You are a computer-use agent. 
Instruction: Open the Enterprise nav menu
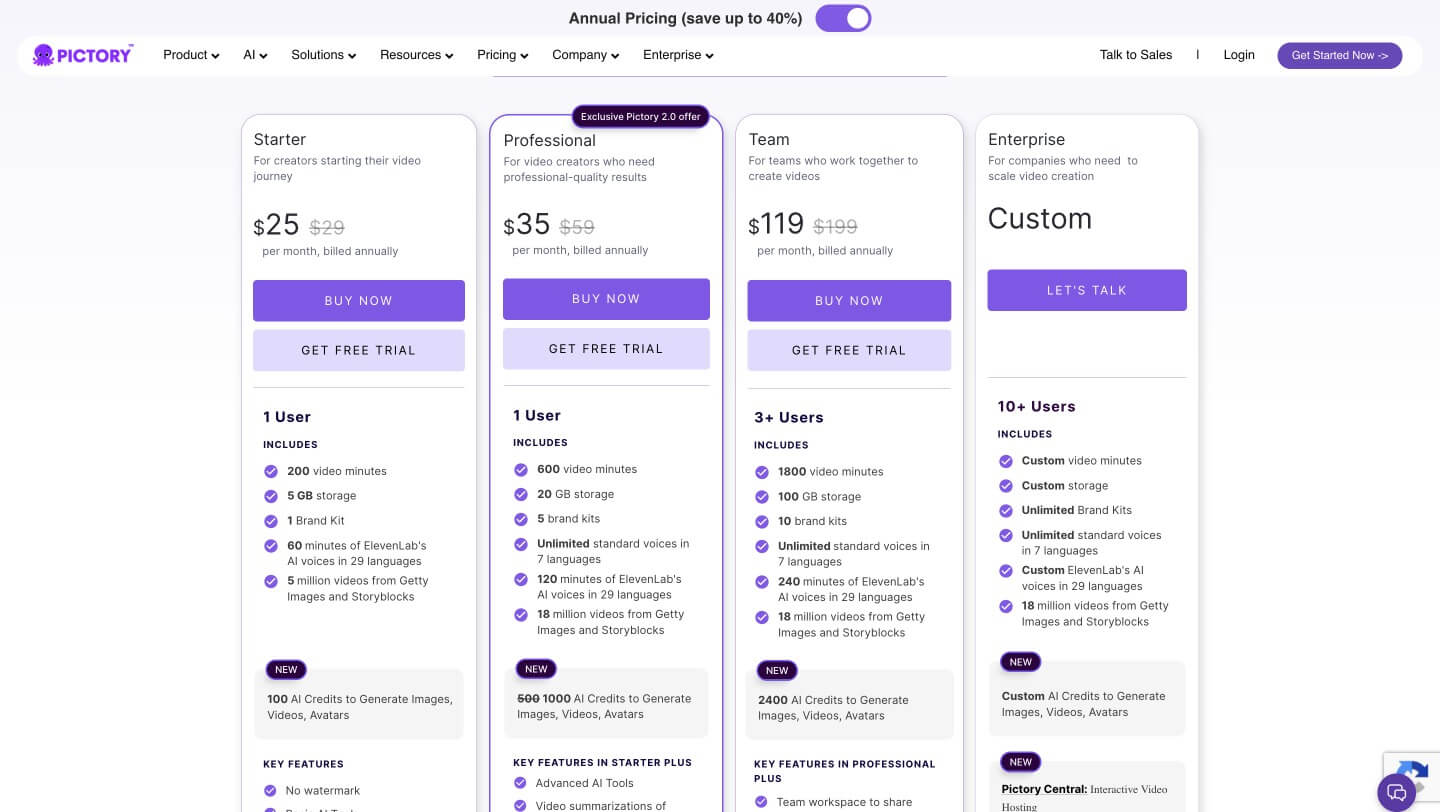pos(678,55)
